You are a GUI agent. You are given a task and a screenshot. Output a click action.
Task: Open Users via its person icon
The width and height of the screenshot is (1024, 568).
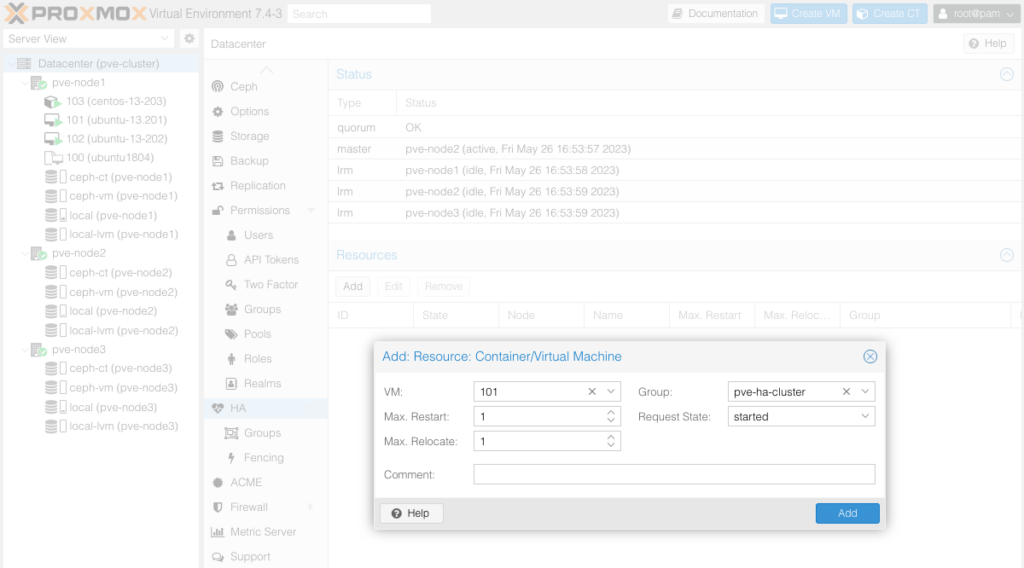(231, 235)
